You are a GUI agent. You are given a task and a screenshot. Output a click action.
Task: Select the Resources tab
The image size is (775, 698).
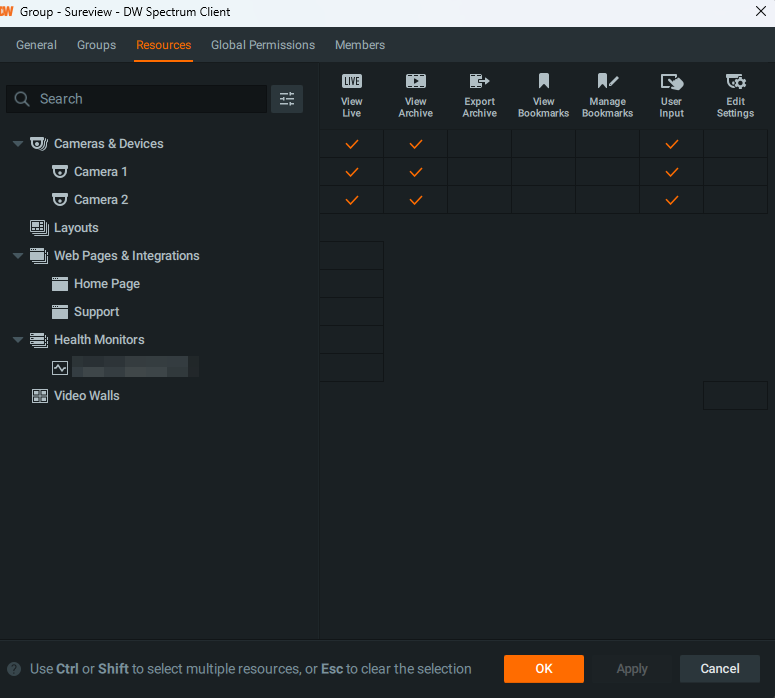pos(164,45)
